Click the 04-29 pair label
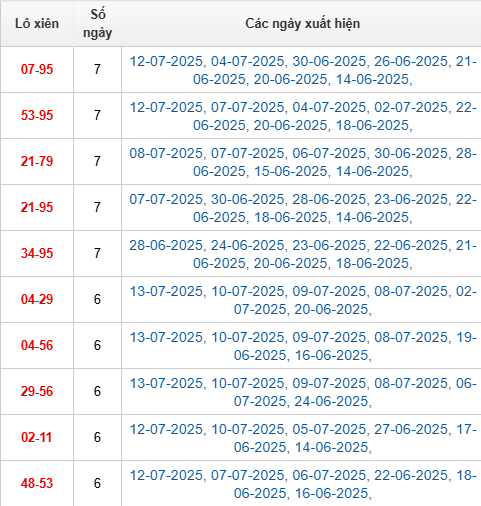The width and height of the screenshot is (481, 506). pyautogui.click(x=37, y=299)
